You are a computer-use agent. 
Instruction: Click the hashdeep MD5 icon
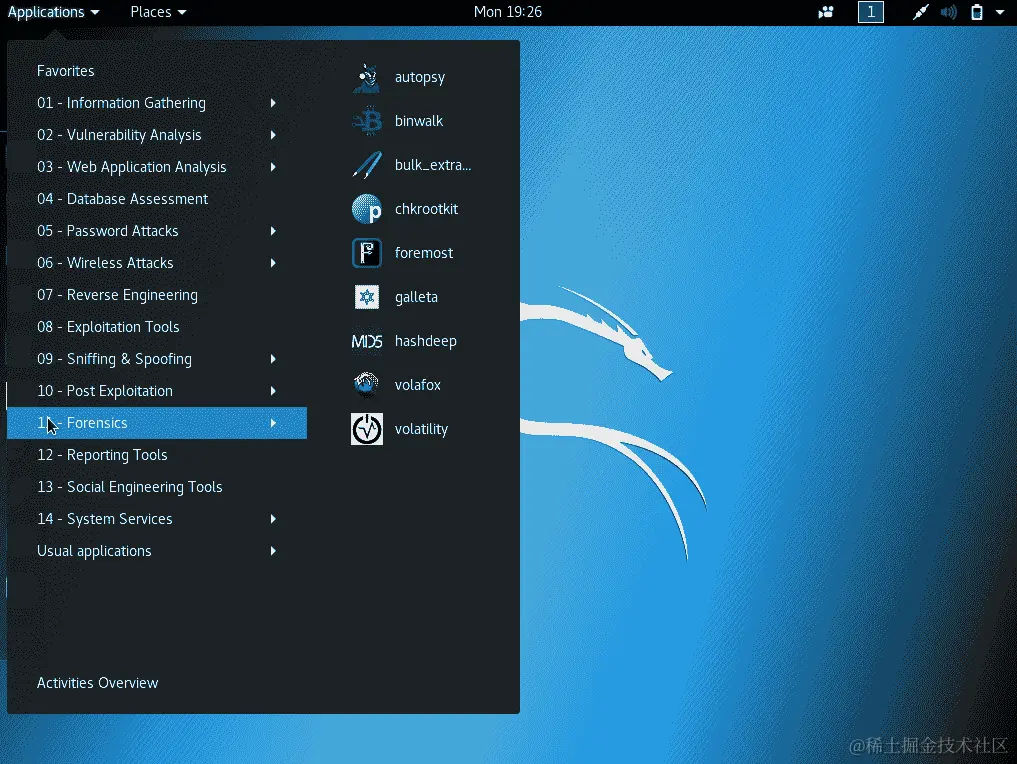click(x=366, y=341)
